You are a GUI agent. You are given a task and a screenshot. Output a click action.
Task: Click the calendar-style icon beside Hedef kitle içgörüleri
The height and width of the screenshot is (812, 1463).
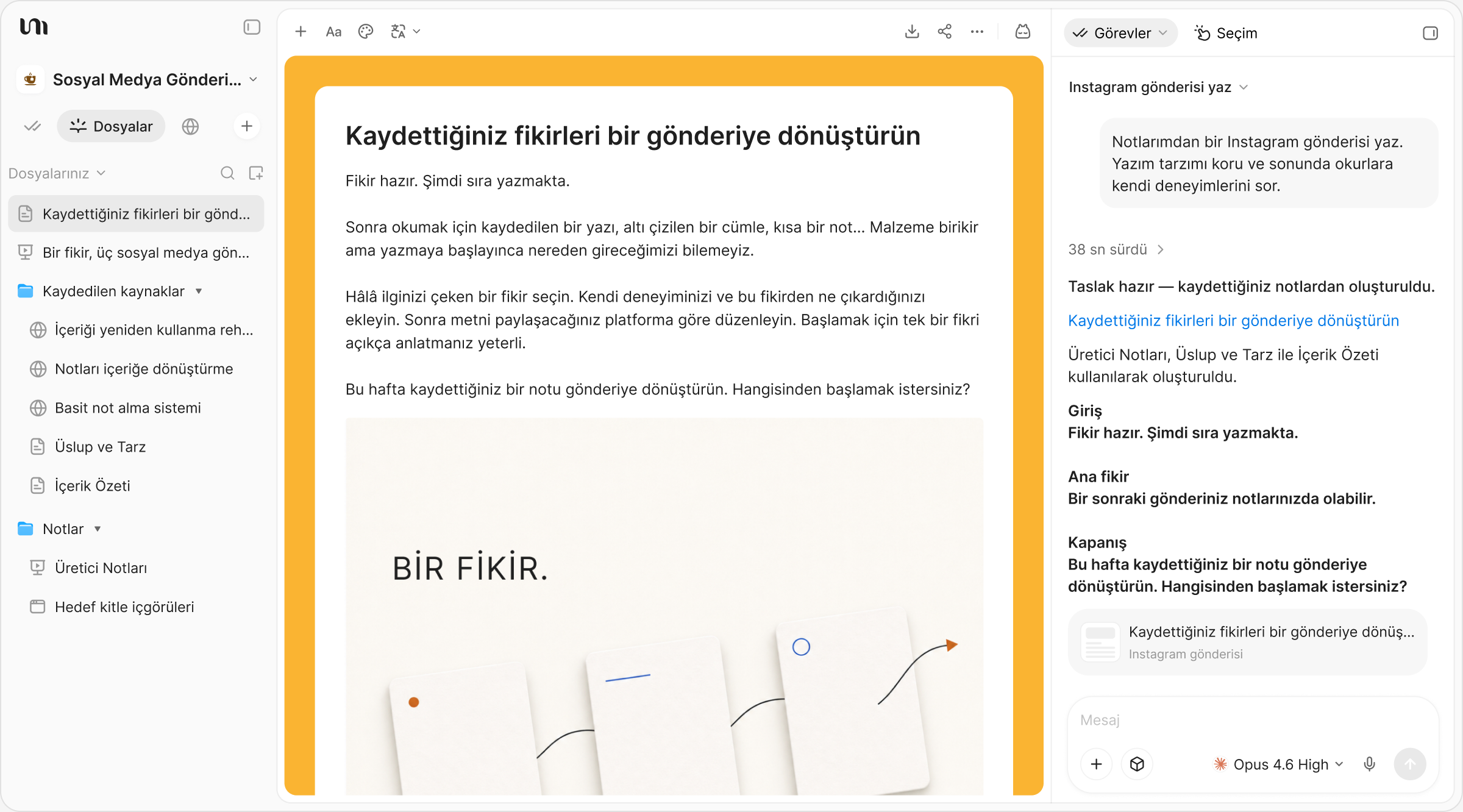point(38,607)
